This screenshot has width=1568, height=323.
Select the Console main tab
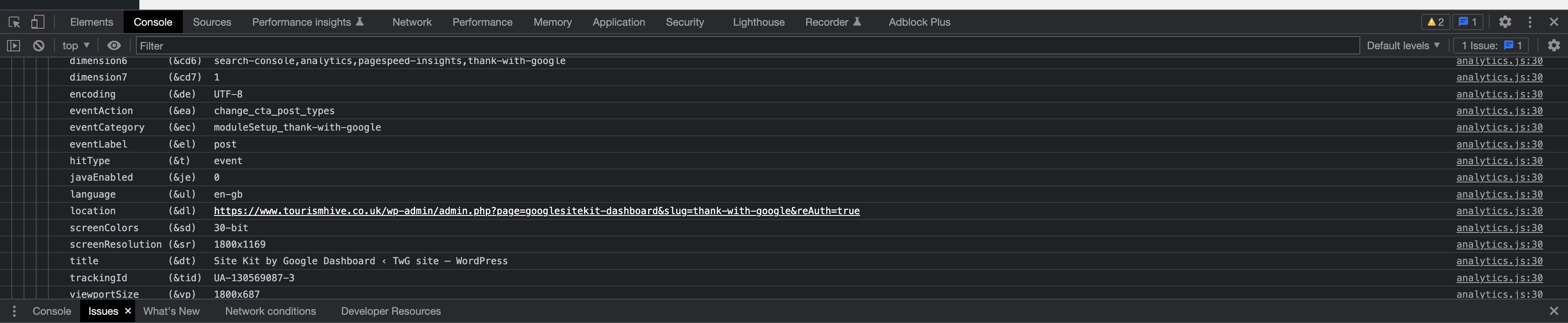153,22
